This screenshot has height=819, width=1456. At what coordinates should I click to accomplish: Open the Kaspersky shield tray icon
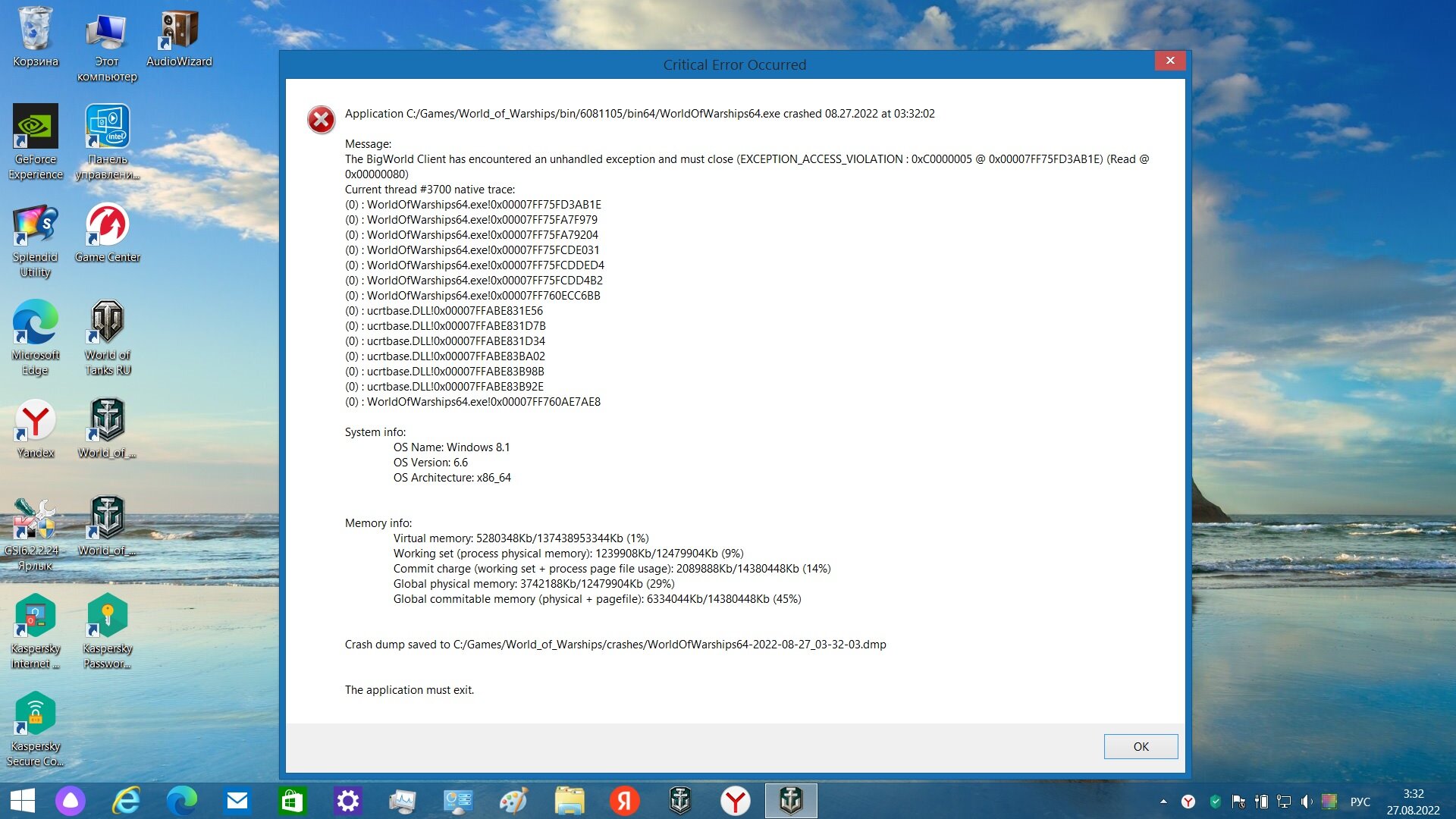(x=1216, y=802)
